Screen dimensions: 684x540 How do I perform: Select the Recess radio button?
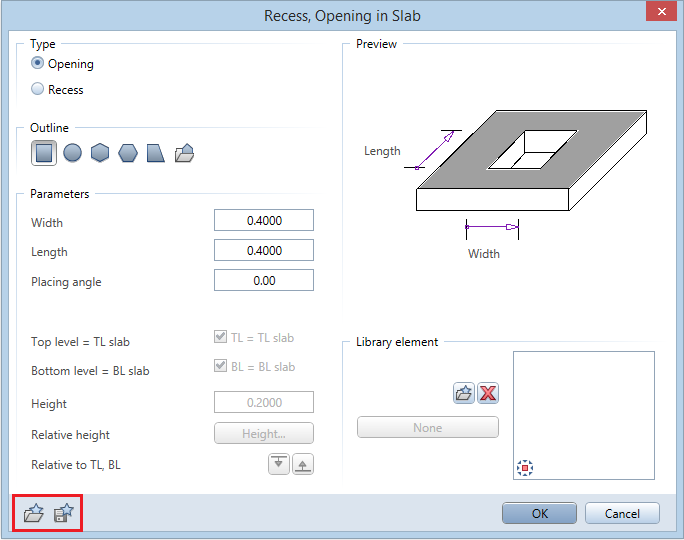click(38, 89)
